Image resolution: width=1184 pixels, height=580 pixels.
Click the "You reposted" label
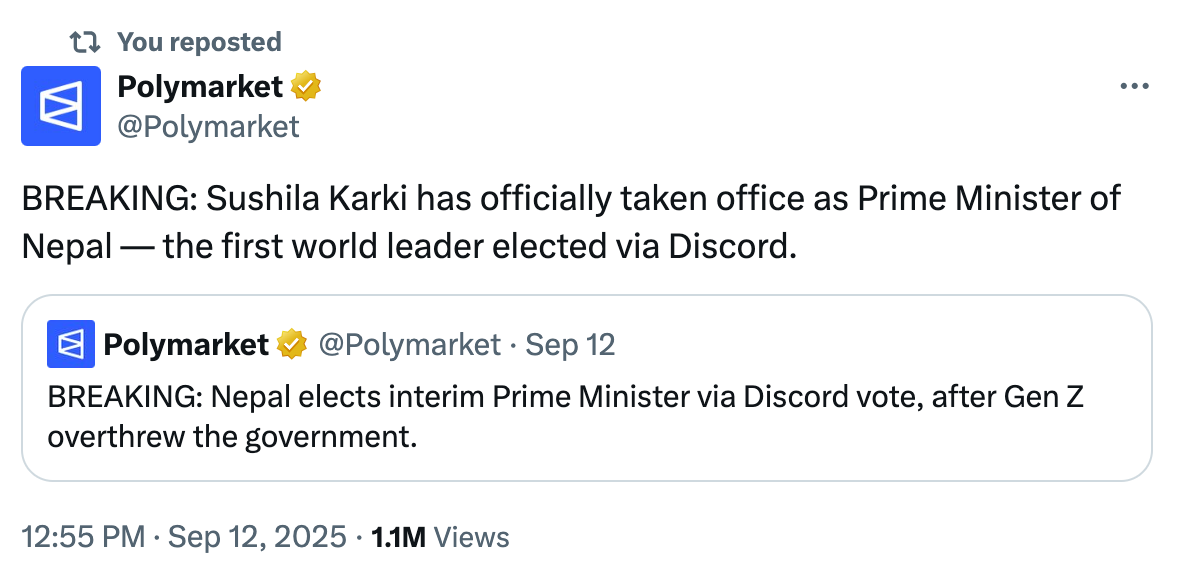pyautogui.click(x=199, y=42)
